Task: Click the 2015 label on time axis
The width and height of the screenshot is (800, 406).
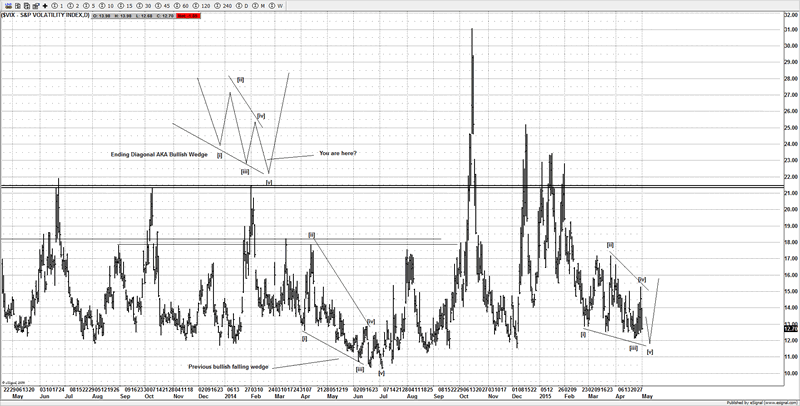Action: (x=546, y=396)
